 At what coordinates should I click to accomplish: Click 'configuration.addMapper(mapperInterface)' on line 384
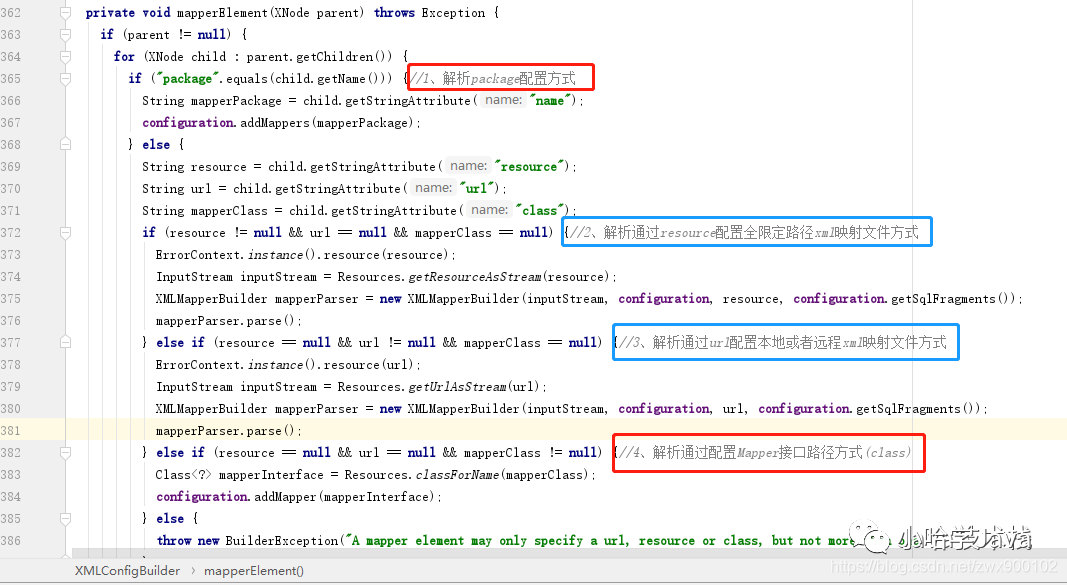tap(295, 497)
